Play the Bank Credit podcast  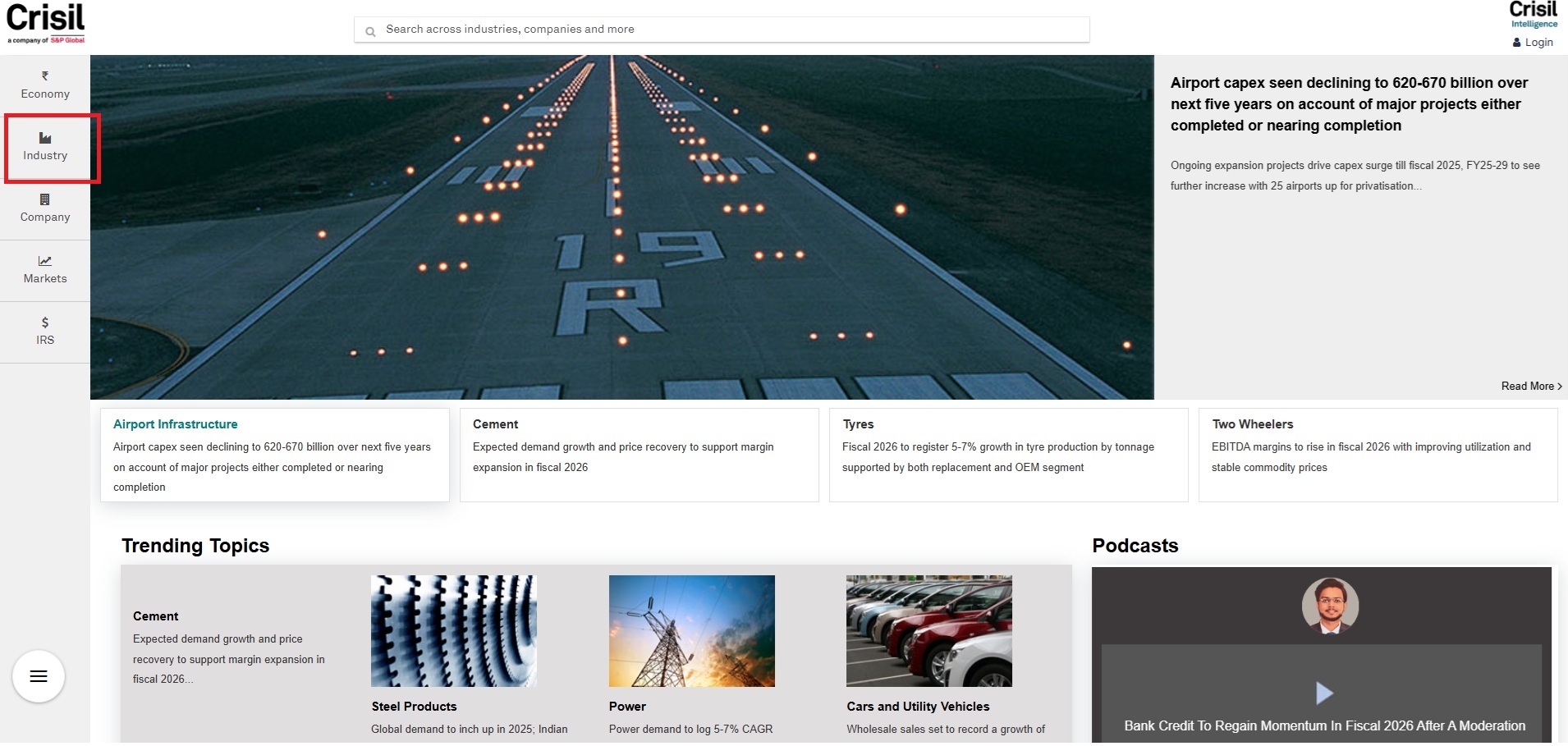(x=1323, y=693)
